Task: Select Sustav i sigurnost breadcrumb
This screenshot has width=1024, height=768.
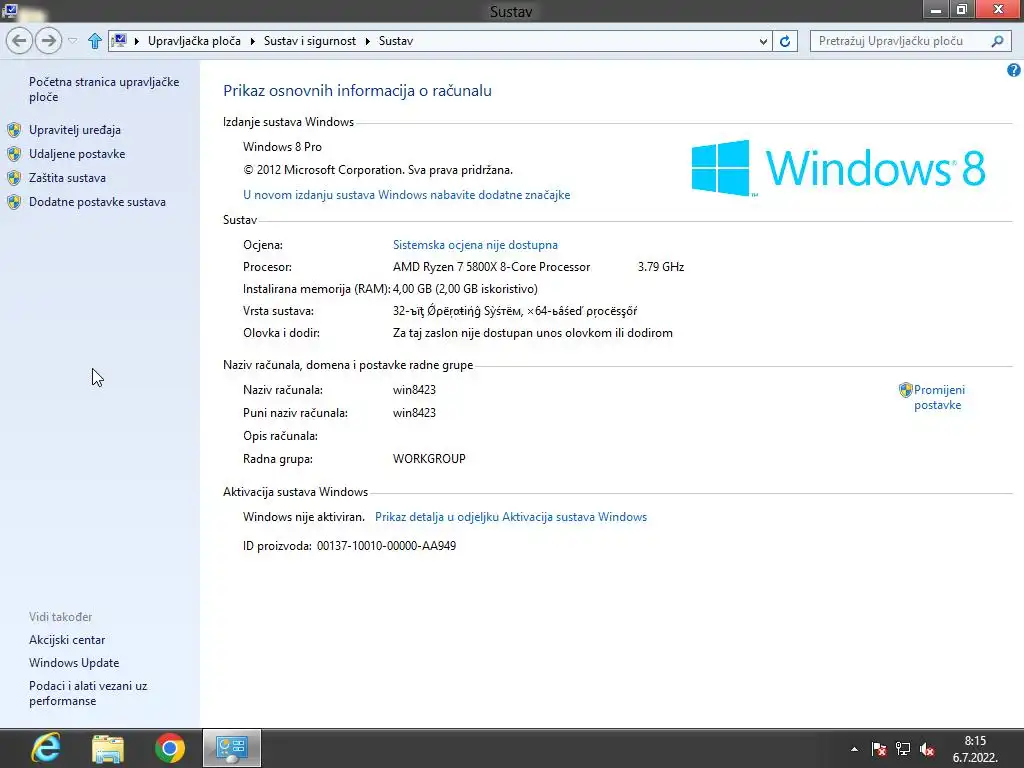Action: pyautogui.click(x=310, y=40)
